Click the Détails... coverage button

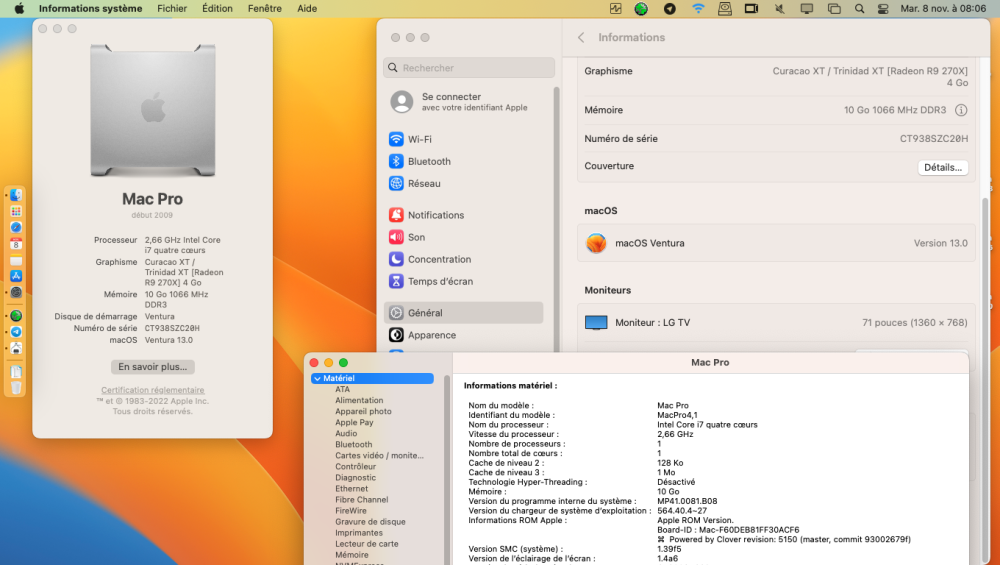[943, 167]
